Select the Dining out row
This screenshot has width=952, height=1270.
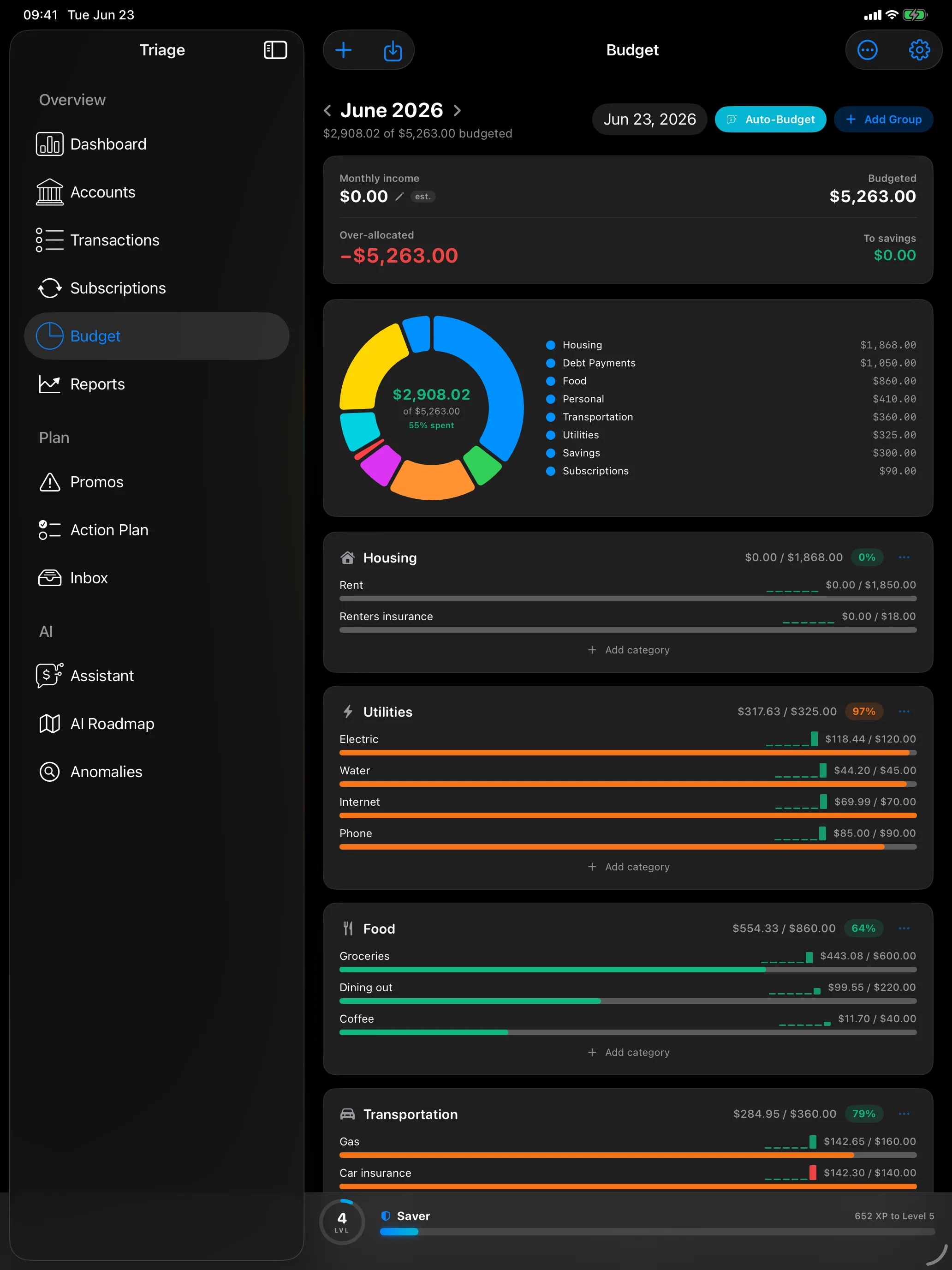(x=628, y=992)
